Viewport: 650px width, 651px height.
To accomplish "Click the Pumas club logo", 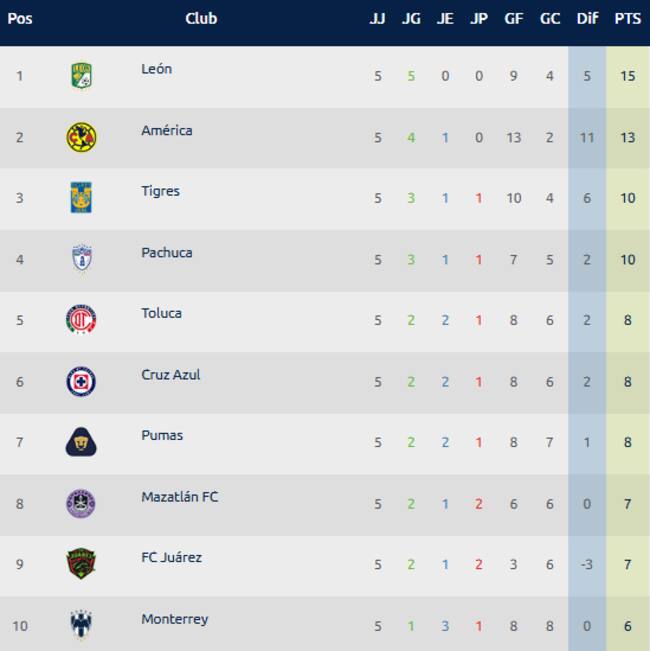I will (x=81, y=442).
